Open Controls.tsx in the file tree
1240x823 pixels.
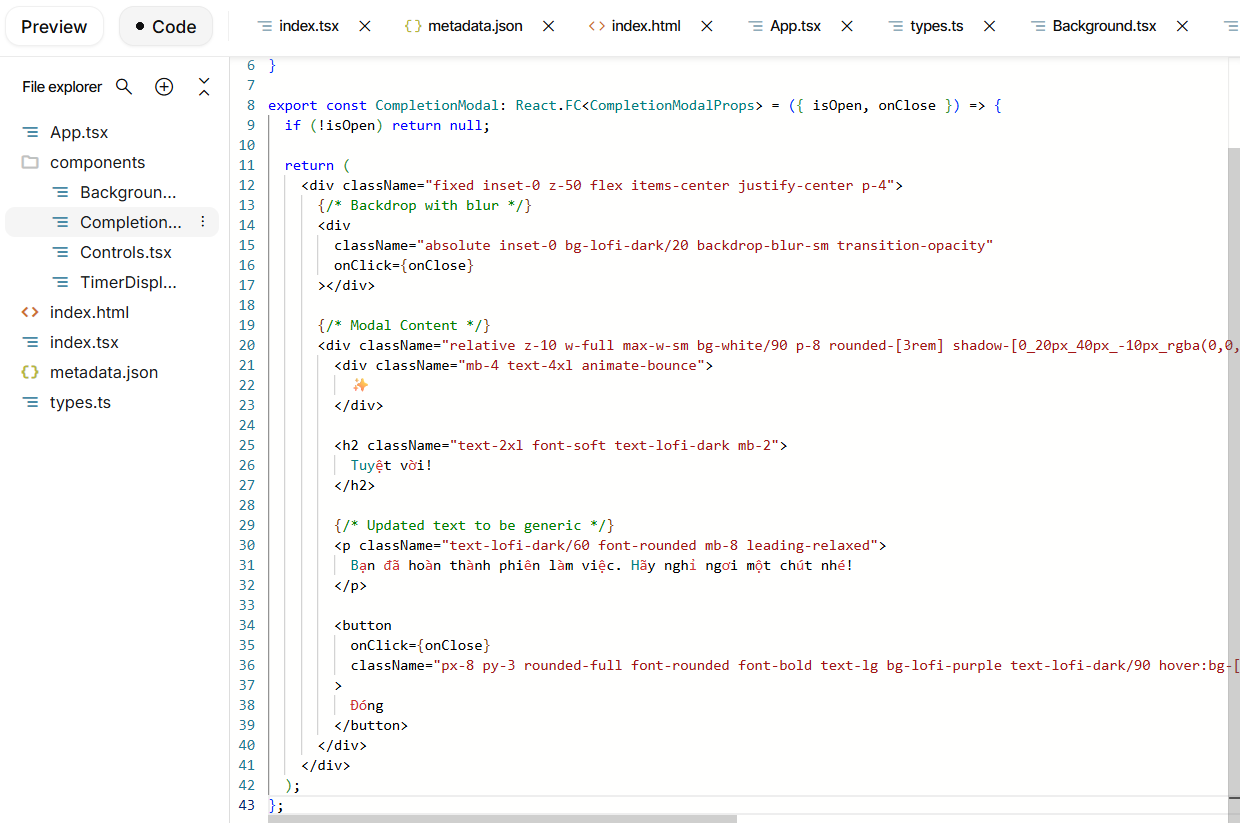click(126, 252)
